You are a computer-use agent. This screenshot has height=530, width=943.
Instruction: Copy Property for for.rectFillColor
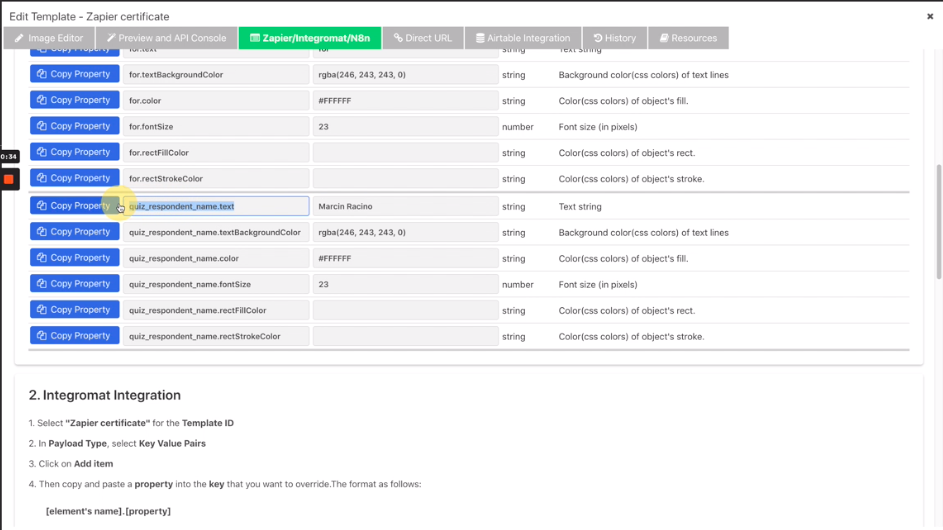75,152
